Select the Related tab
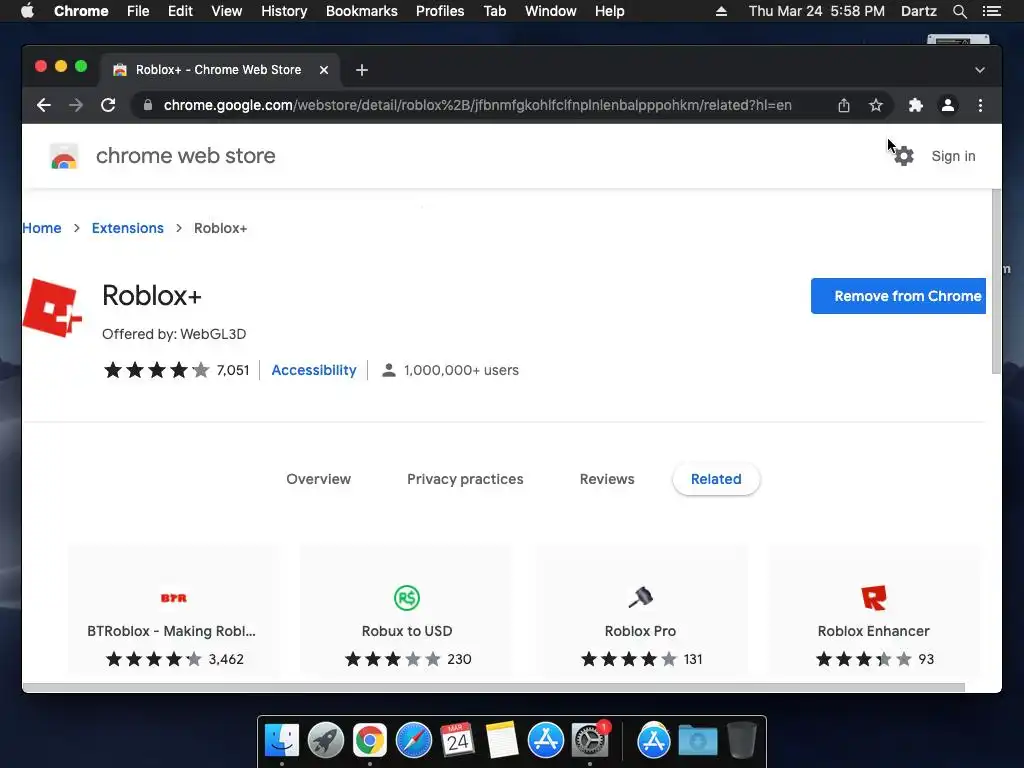1024x768 pixels. (x=716, y=479)
